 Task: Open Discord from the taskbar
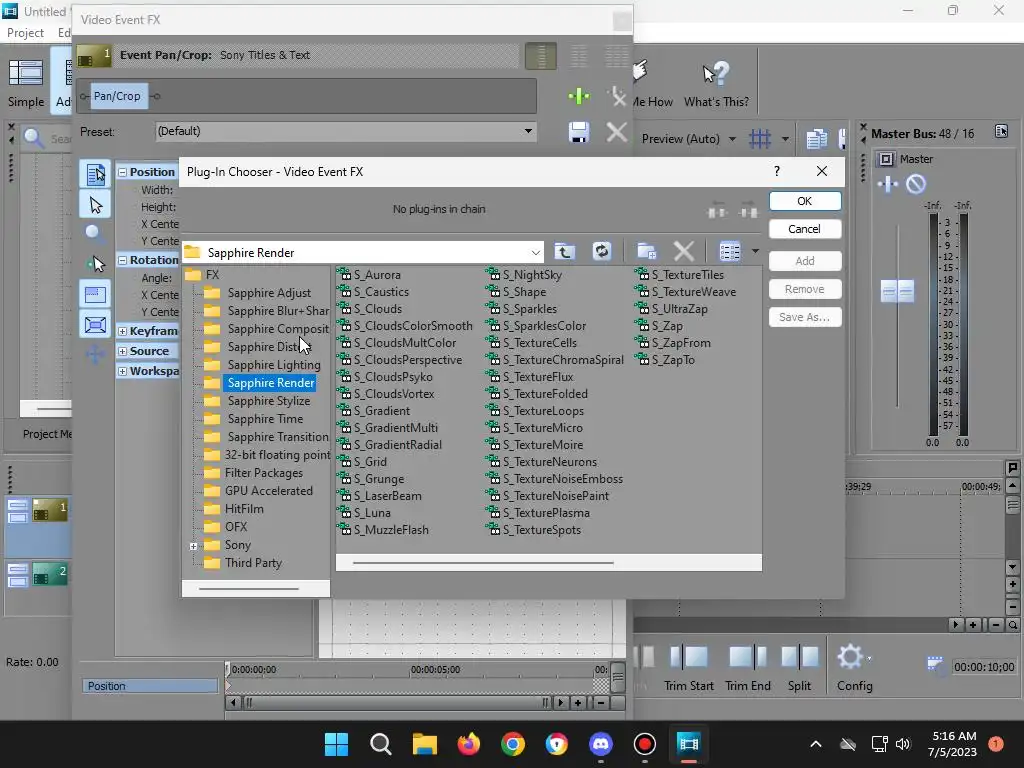coord(601,744)
